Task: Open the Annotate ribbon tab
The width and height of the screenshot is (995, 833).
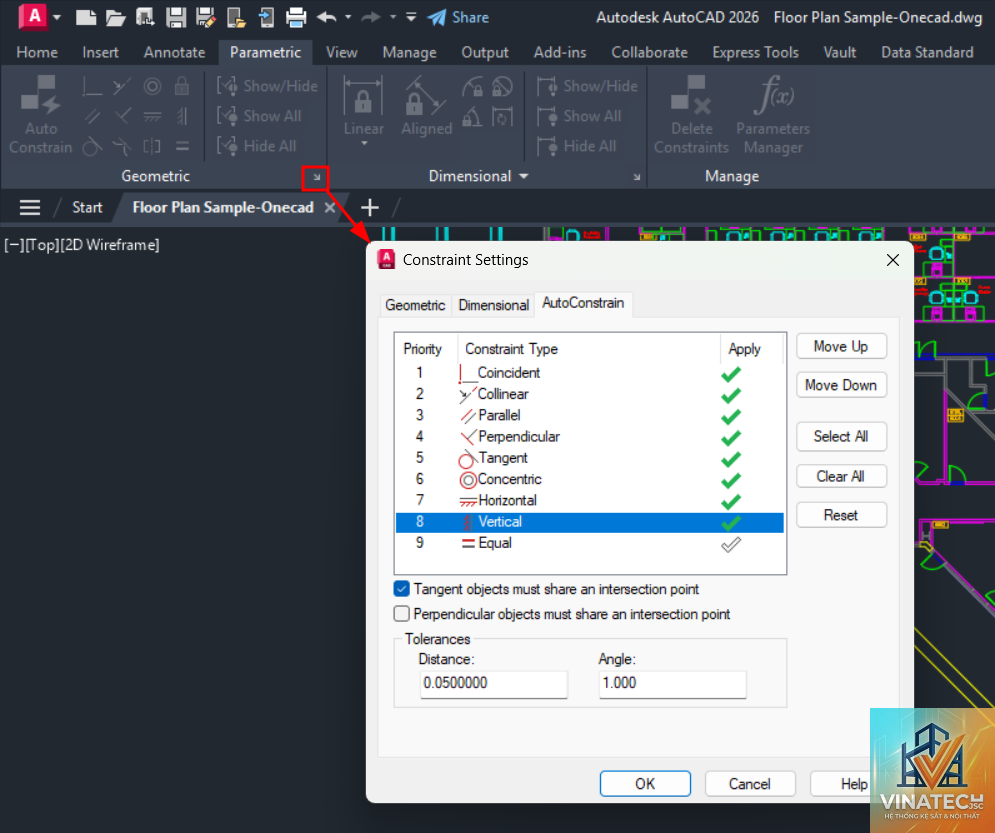Action: tap(175, 52)
